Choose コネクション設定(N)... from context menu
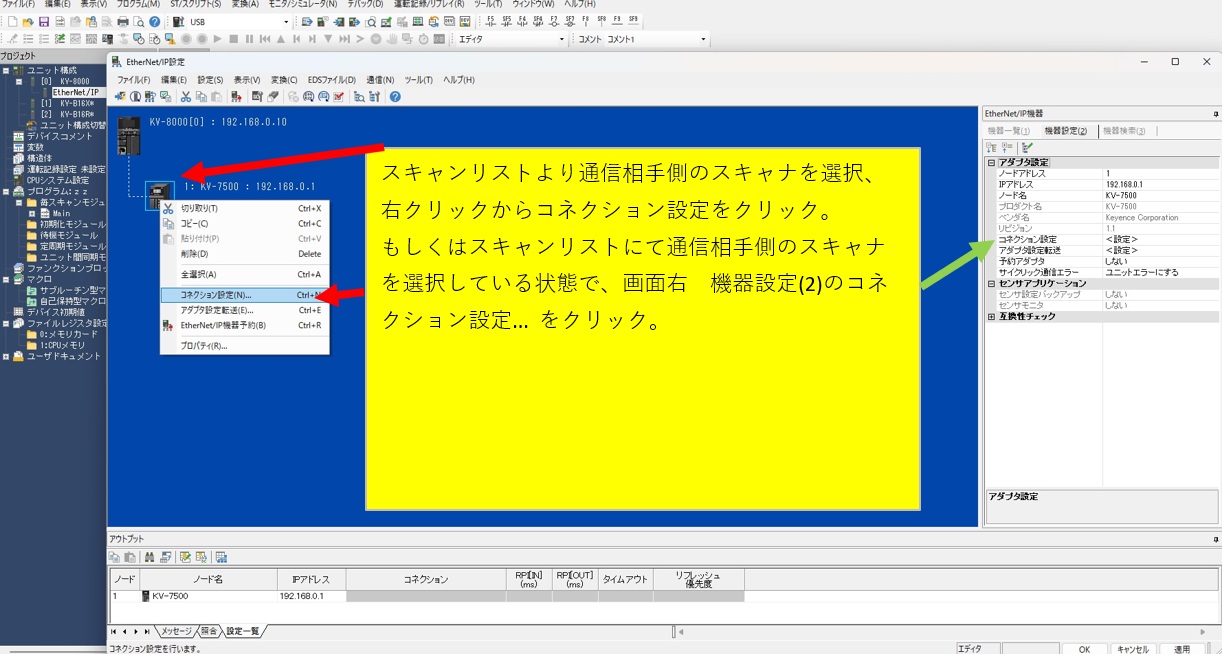 (x=216, y=295)
